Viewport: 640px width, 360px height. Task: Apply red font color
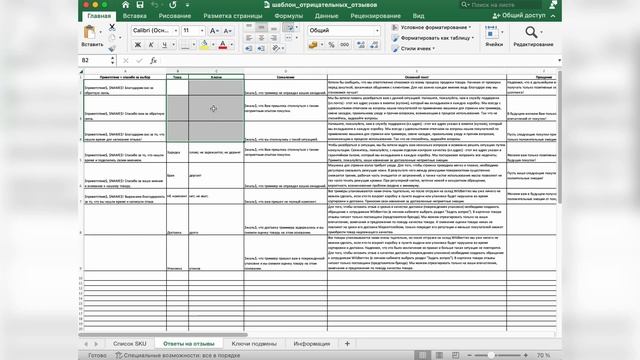[x=223, y=44]
